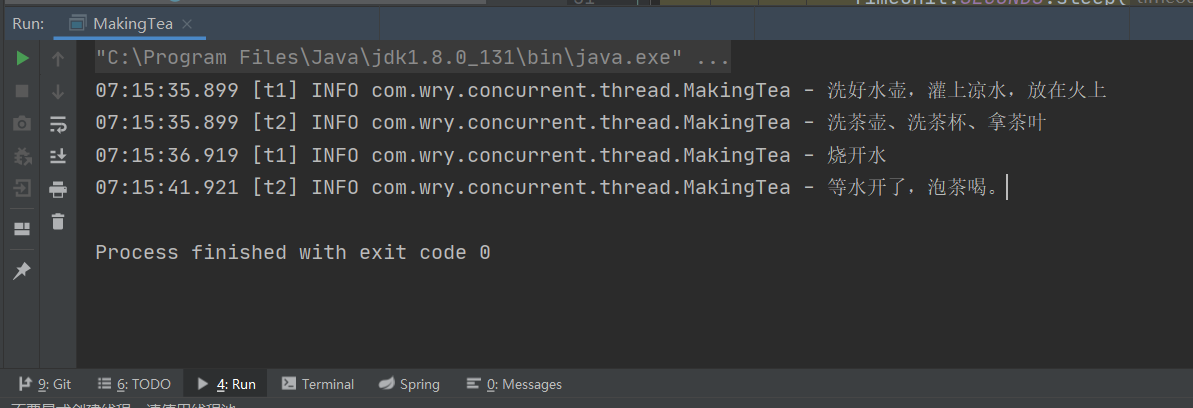Rerun MakingTea with the green play icon
The height and width of the screenshot is (408, 1193).
pyautogui.click(x=22, y=58)
